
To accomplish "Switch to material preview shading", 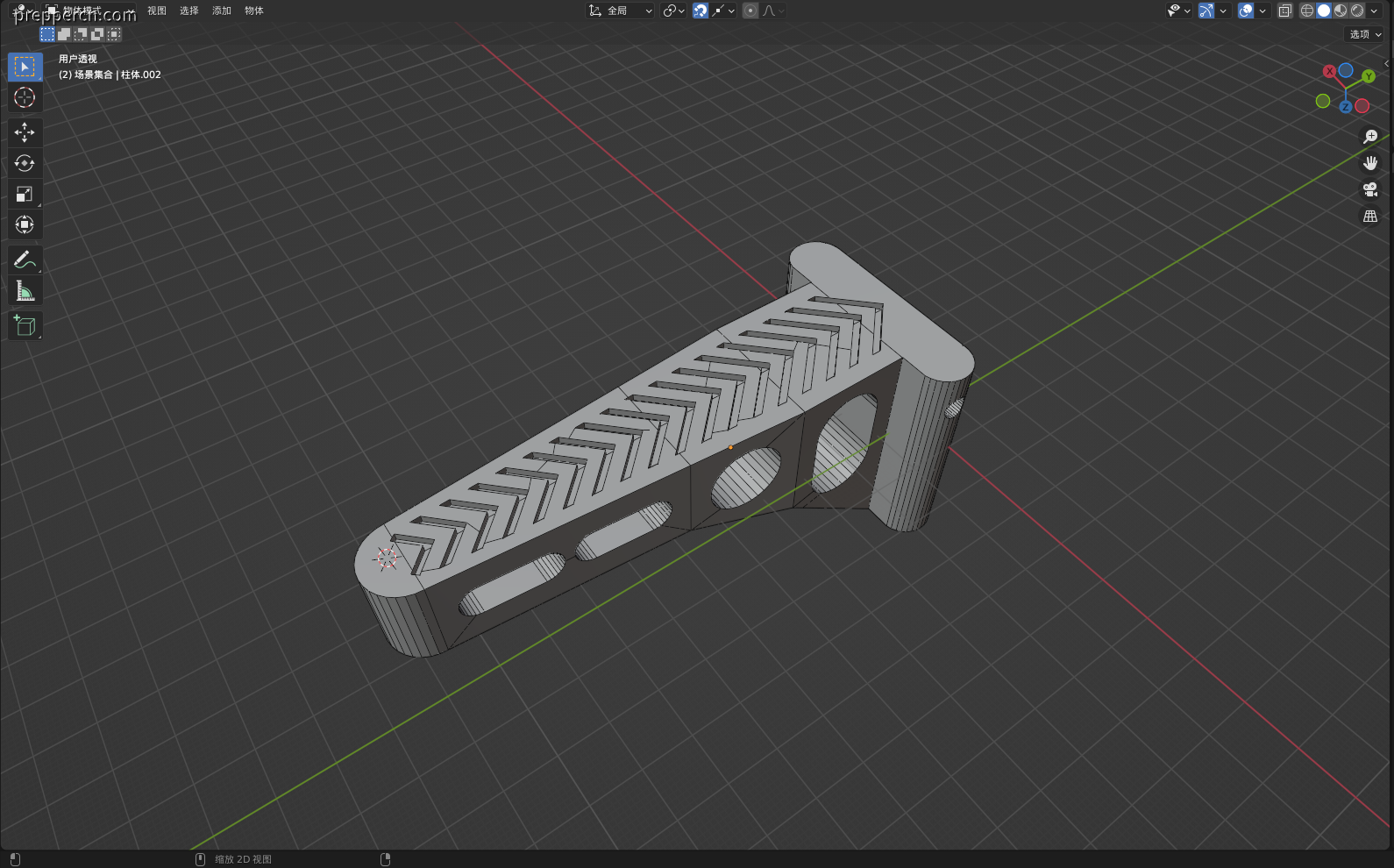I will 1341,11.
